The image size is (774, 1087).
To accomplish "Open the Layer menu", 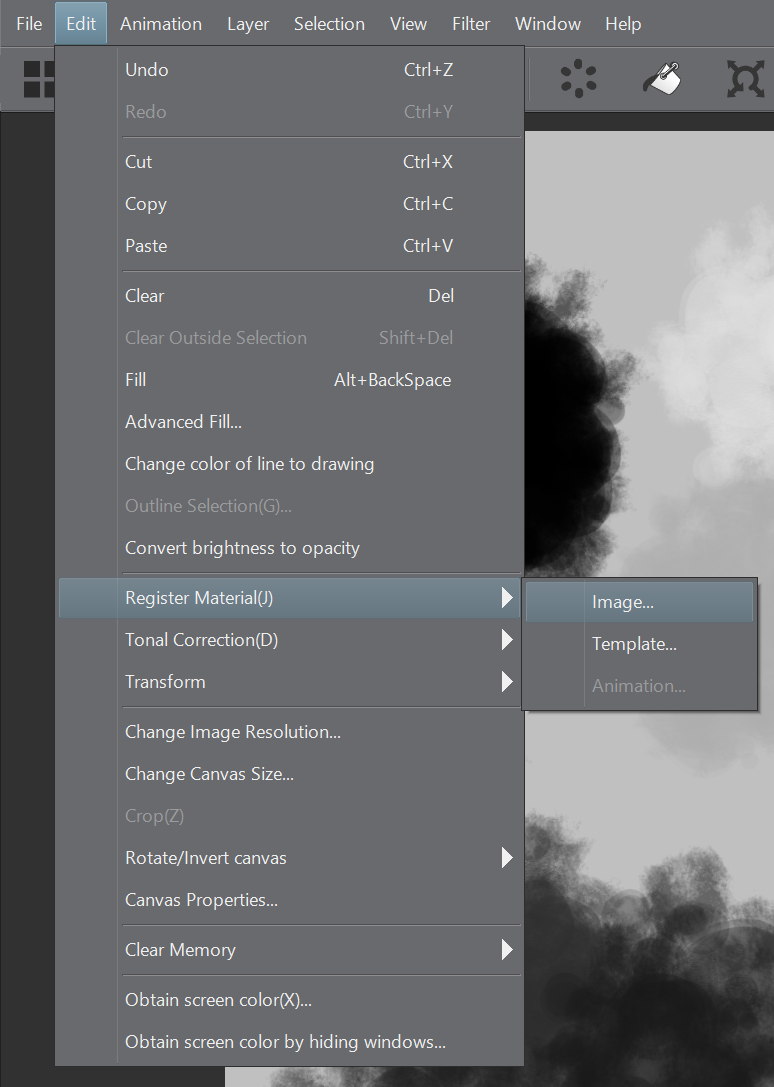I will coord(248,24).
